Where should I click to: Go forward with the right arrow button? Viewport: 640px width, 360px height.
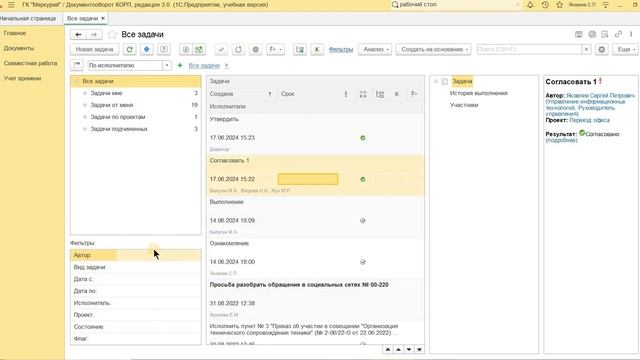94,35
